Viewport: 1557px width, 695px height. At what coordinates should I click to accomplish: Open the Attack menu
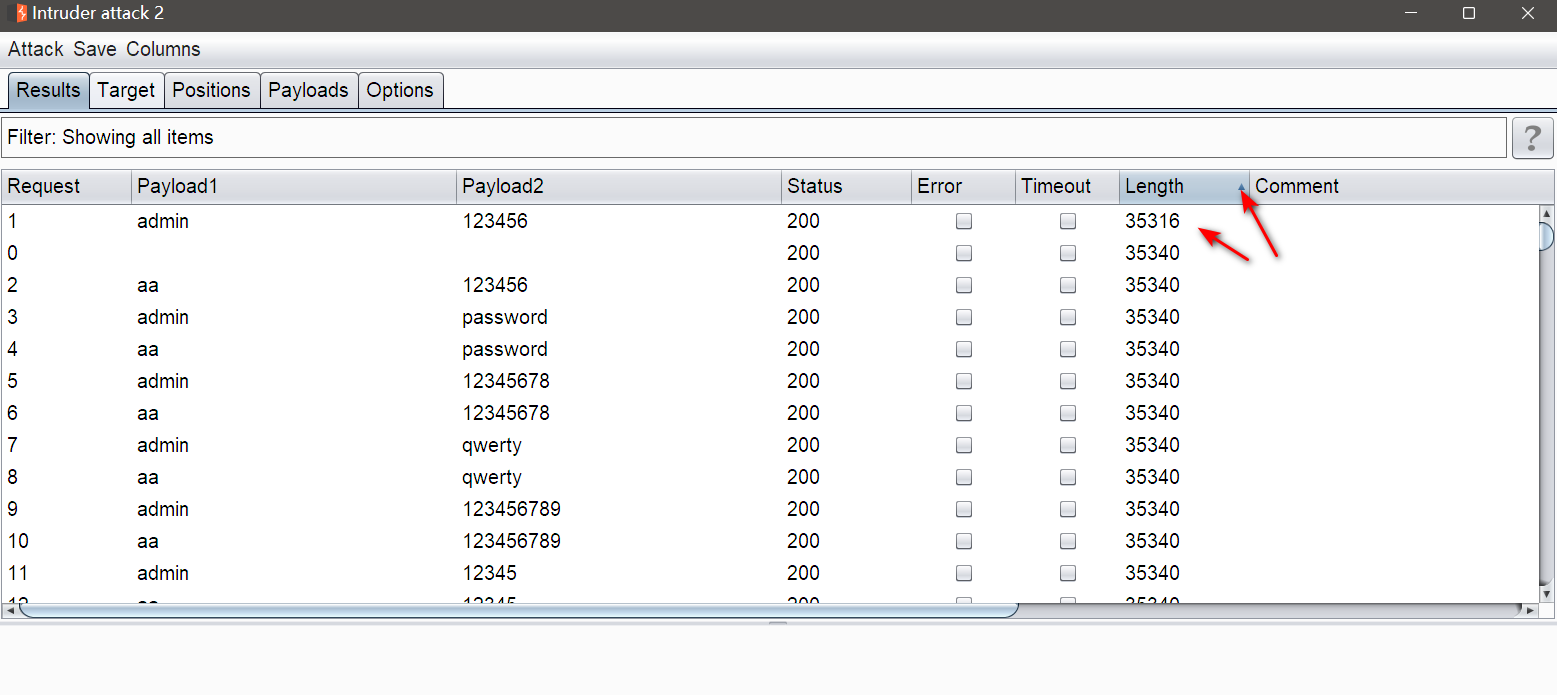point(36,49)
